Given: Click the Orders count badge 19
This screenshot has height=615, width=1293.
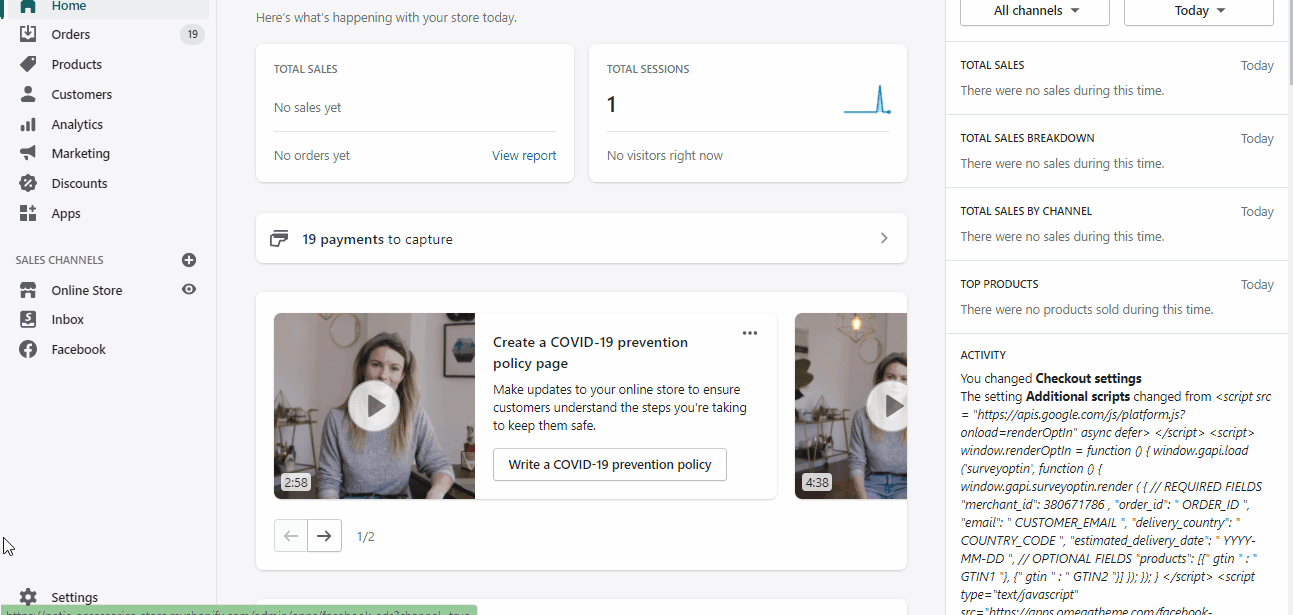Looking at the screenshot, I should (192, 34).
